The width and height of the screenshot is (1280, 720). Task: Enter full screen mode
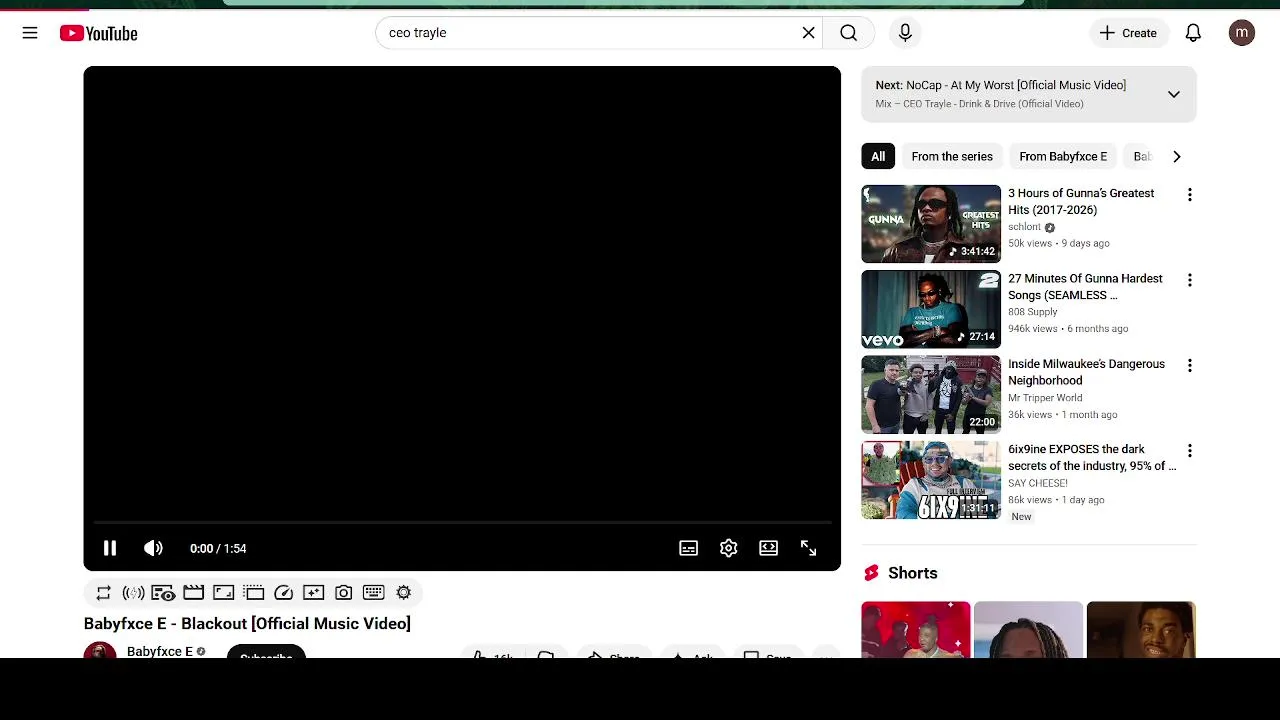tap(808, 548)
